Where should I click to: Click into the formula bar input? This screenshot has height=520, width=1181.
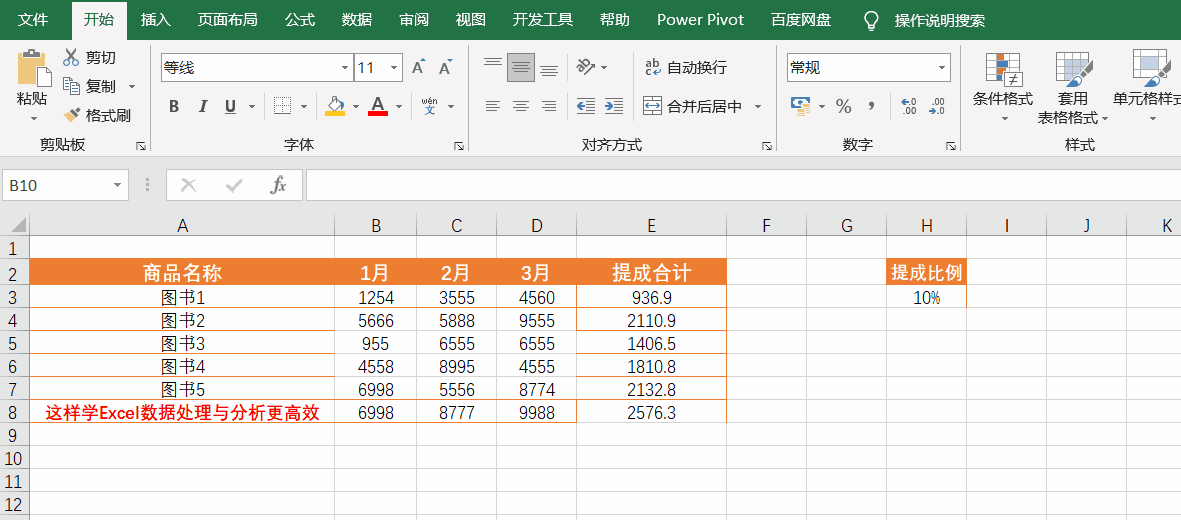[x=743, y=185]
